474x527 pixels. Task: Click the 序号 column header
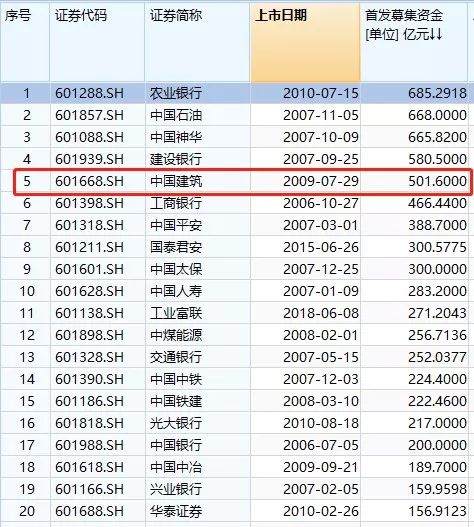(x=25, y=42)
